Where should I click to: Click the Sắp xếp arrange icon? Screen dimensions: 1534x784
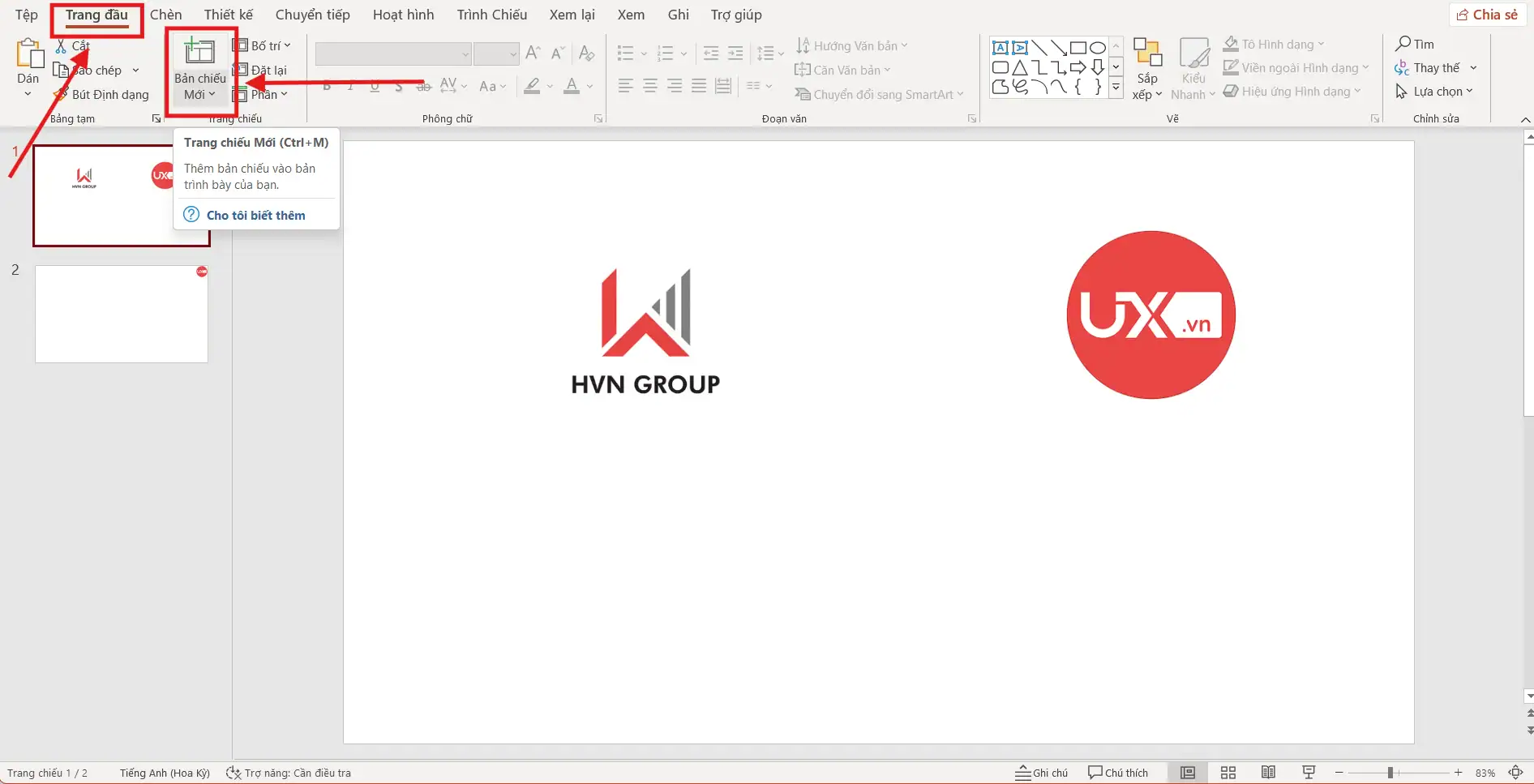tap(1146, 54)
